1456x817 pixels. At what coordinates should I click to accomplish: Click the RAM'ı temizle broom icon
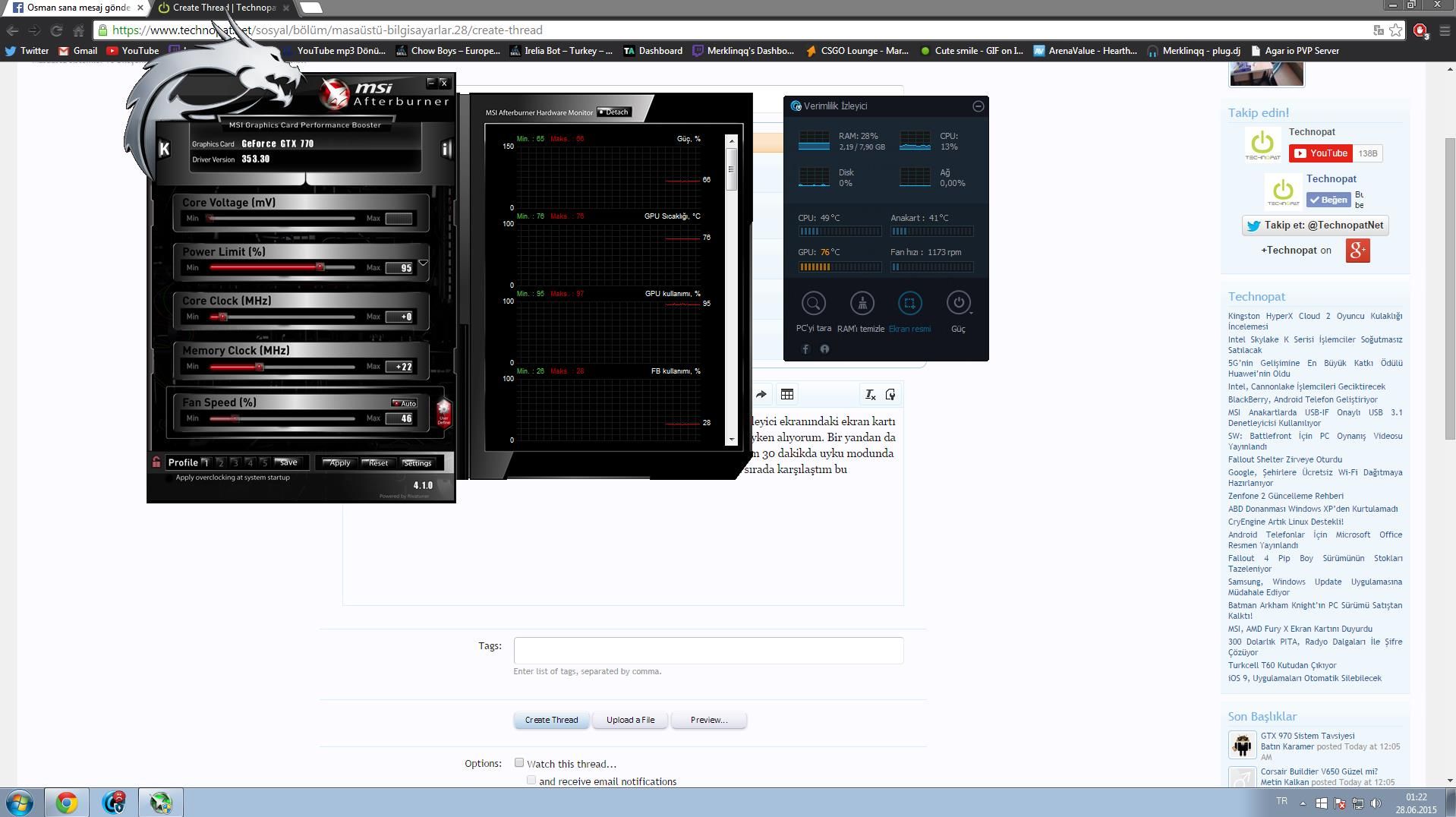[x=862, y=303]
